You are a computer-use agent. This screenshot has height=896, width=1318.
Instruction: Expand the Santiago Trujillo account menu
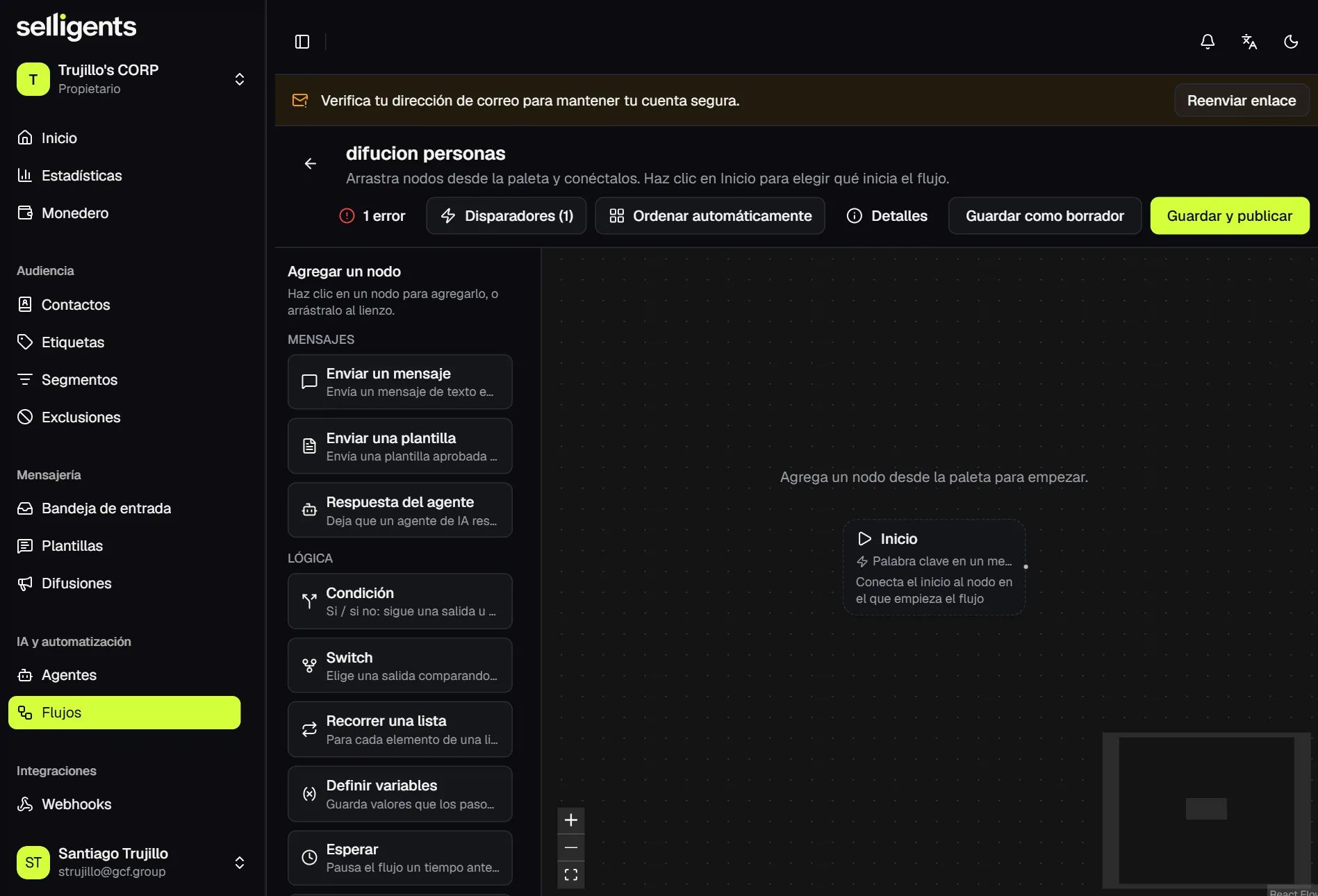coord(132,863)
